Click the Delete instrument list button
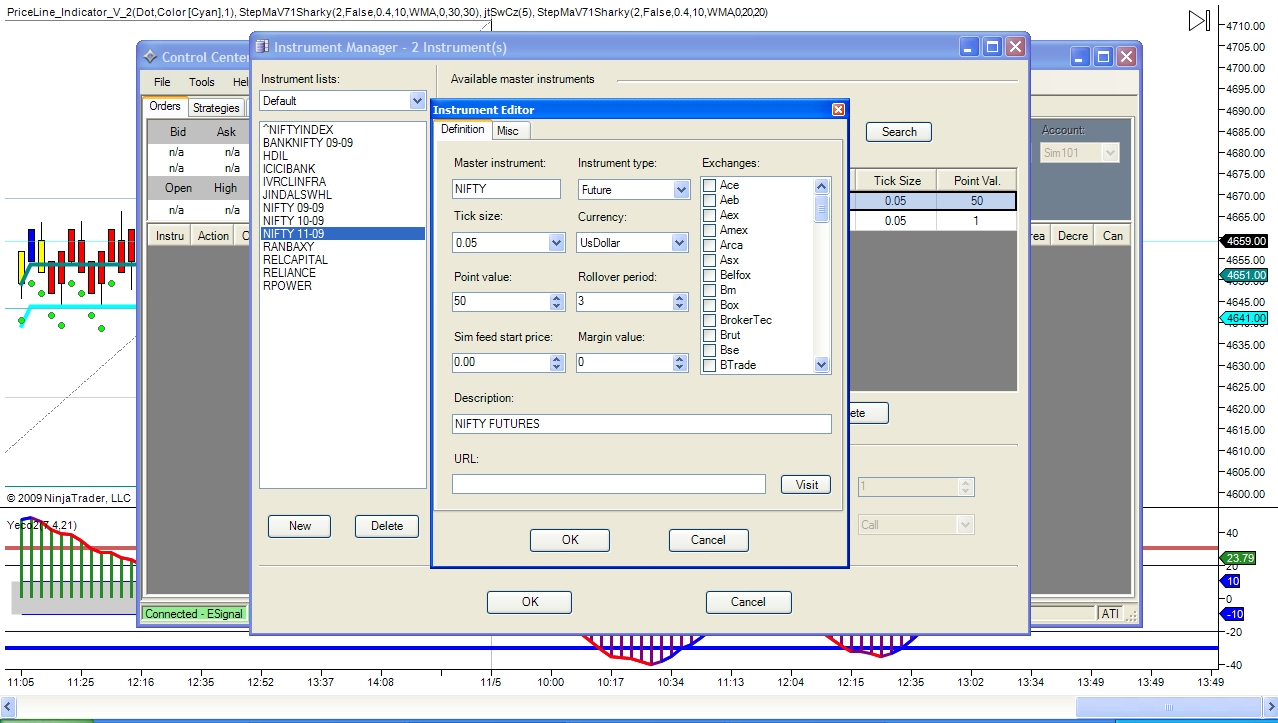The width and height of the screenshot is (1278, 723). [387, 526]
